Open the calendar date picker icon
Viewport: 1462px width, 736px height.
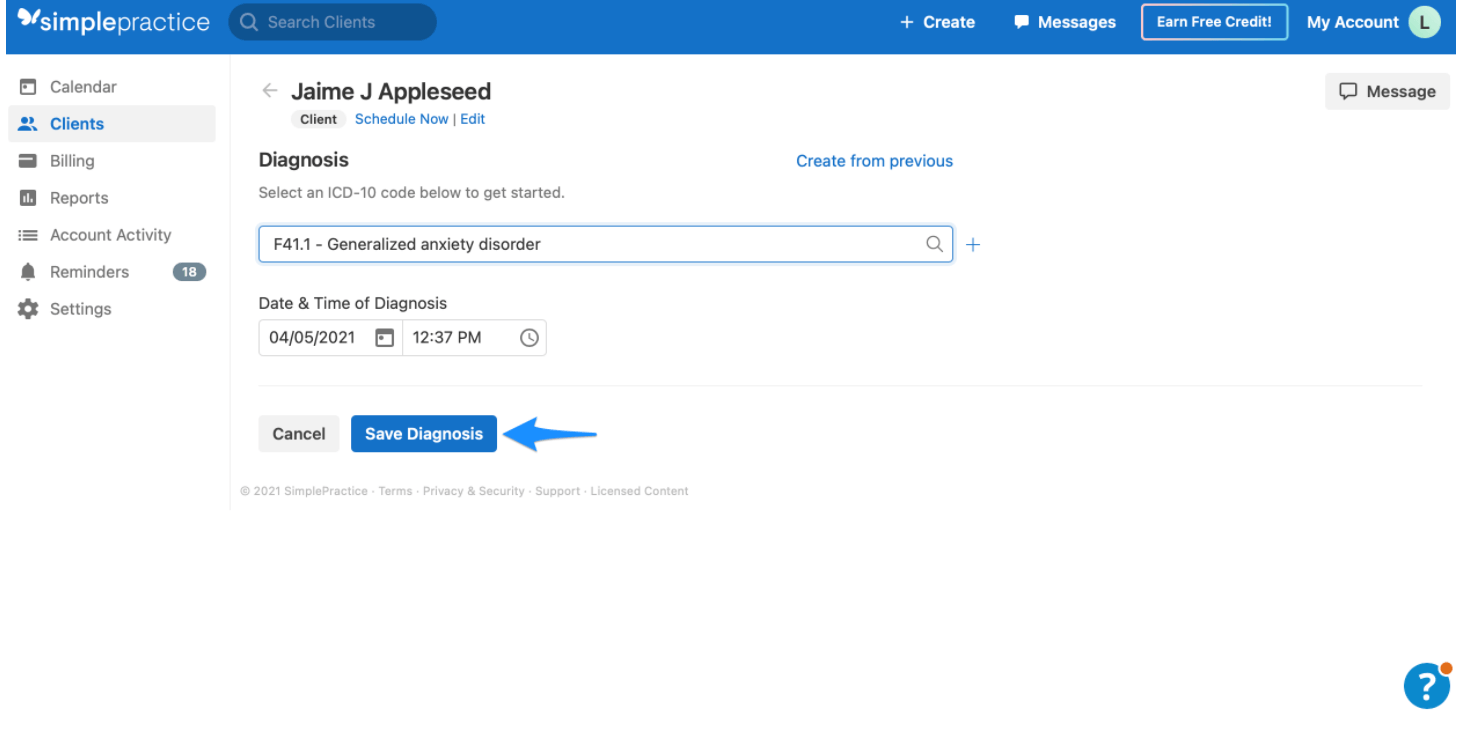click(x=384, y=338)
